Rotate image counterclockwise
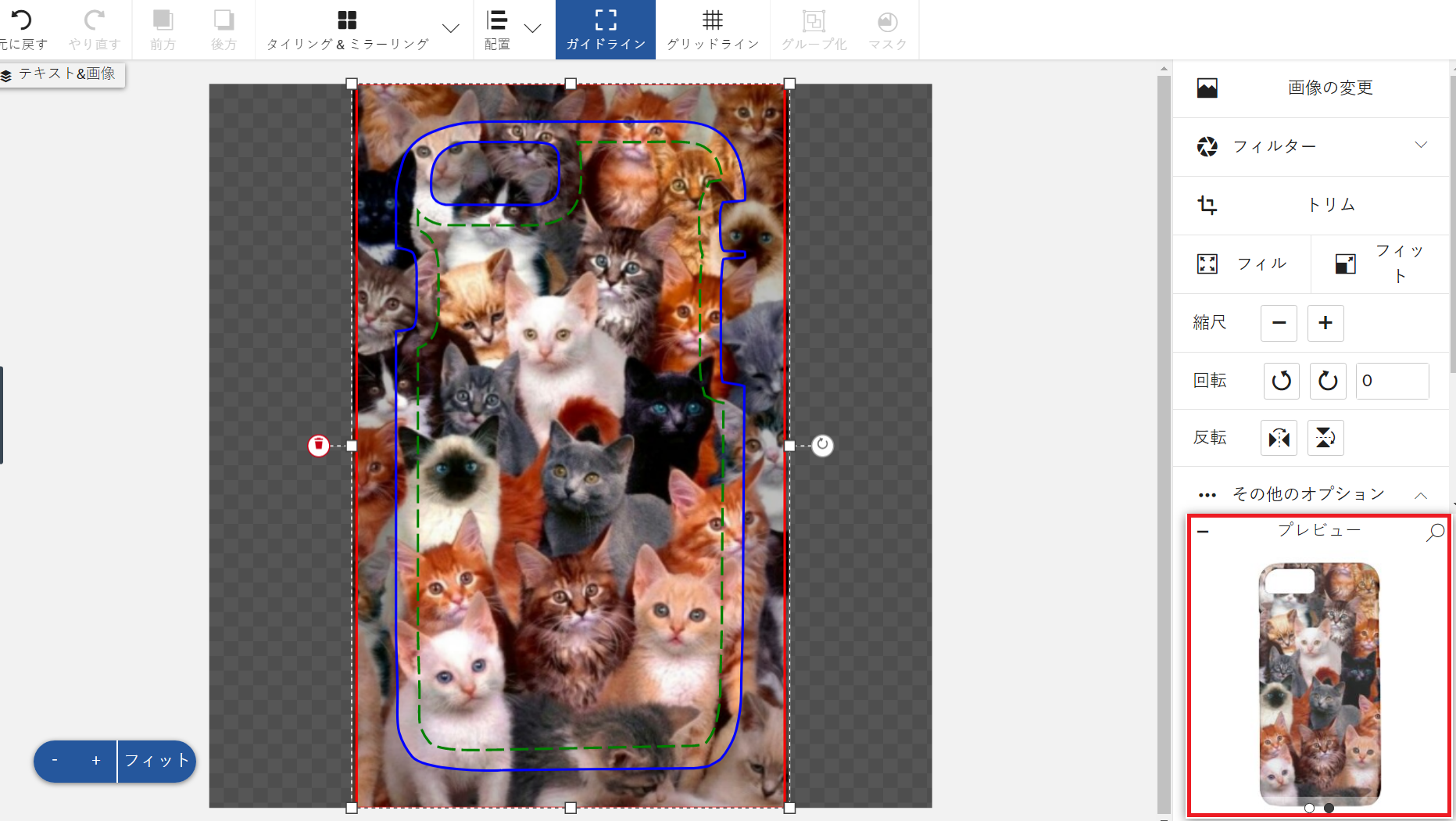Screen dimensions: 1456x821 click(1282, 381)
